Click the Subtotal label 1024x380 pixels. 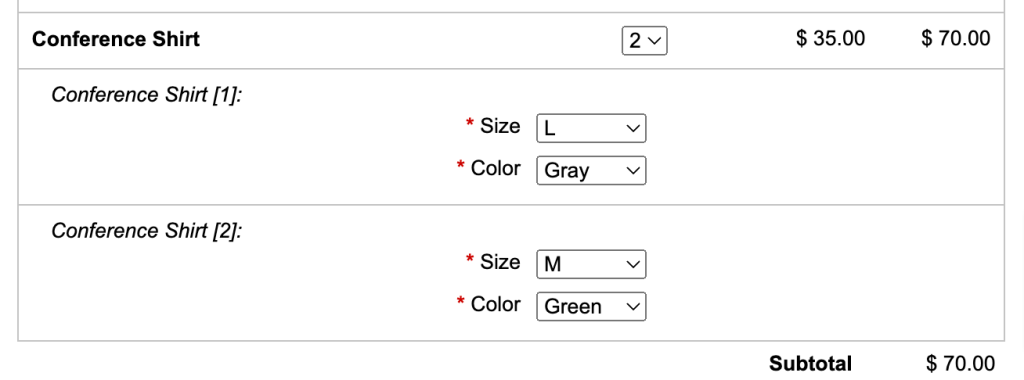(x=810, y=364)
